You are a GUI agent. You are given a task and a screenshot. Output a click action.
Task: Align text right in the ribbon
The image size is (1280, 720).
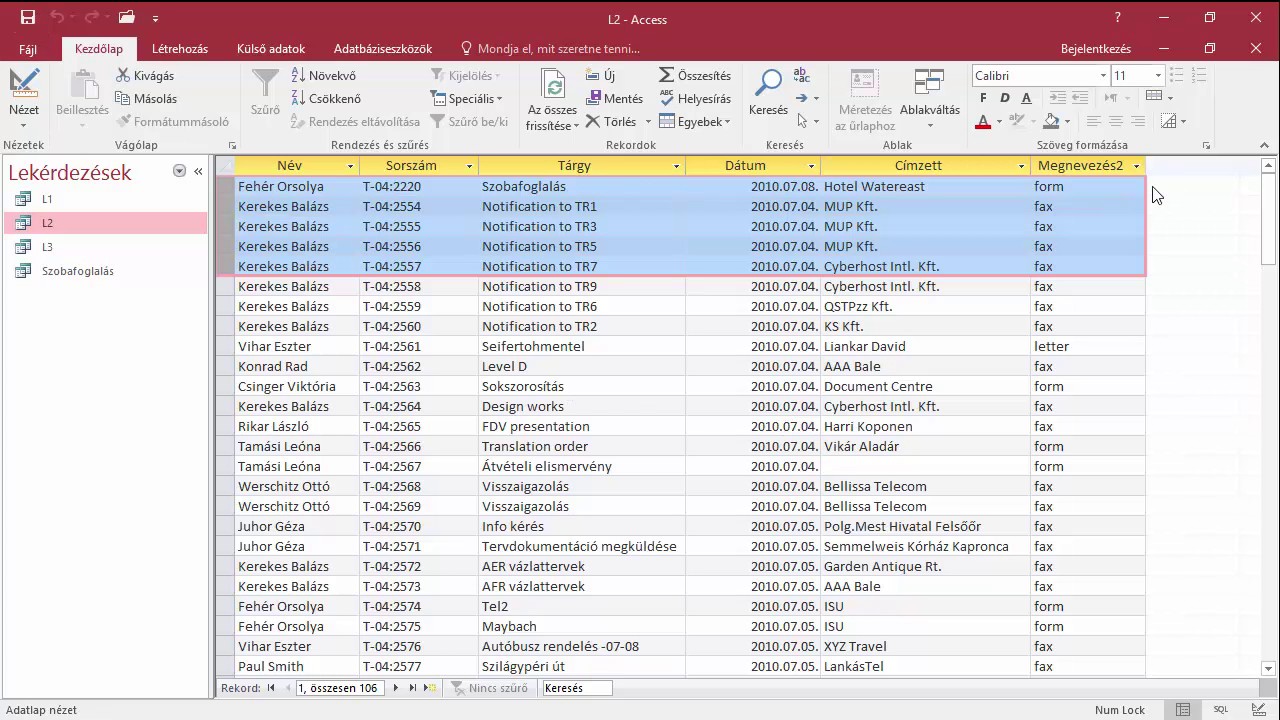coord(1137,121)
